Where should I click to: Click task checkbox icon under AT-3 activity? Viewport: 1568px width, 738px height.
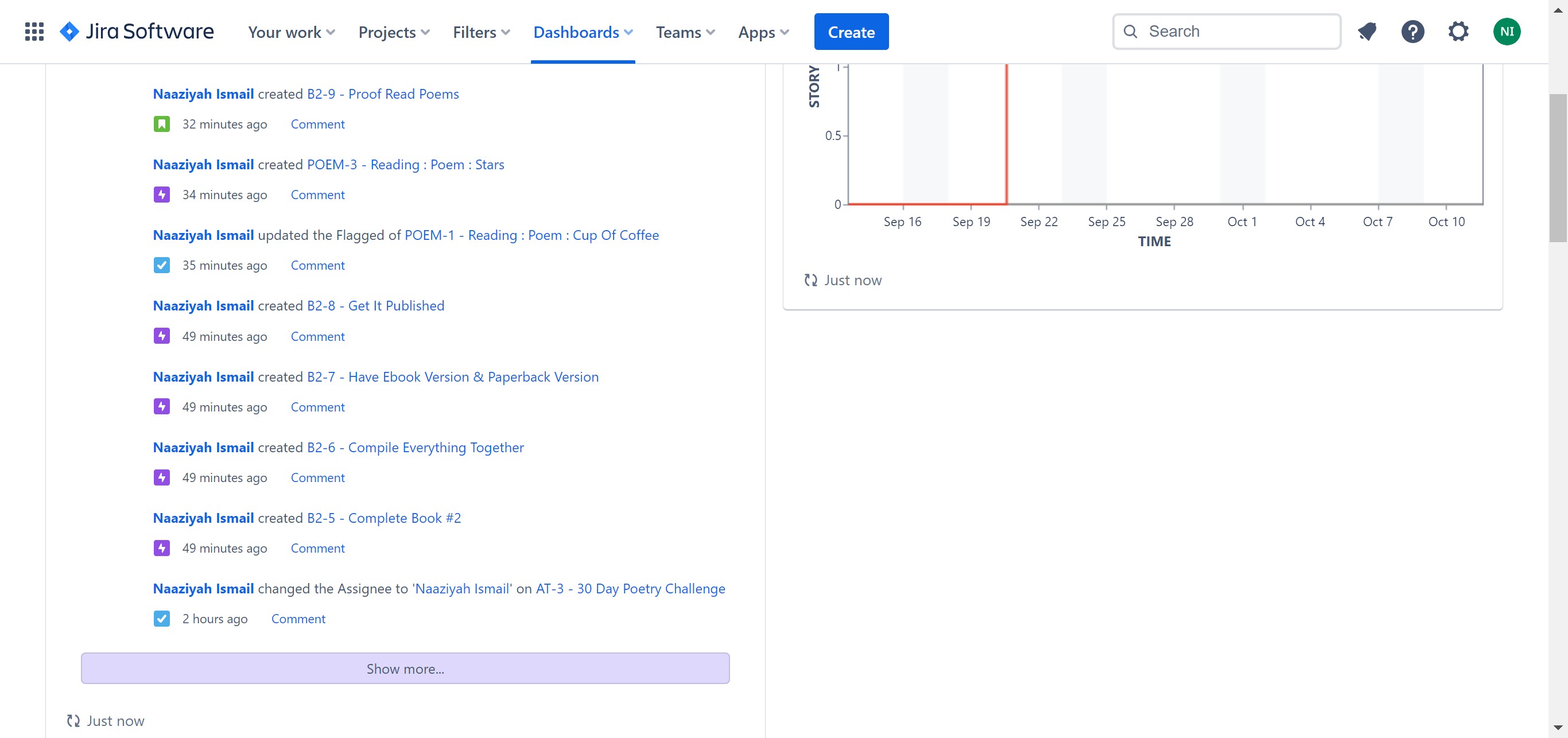point(161,619)
